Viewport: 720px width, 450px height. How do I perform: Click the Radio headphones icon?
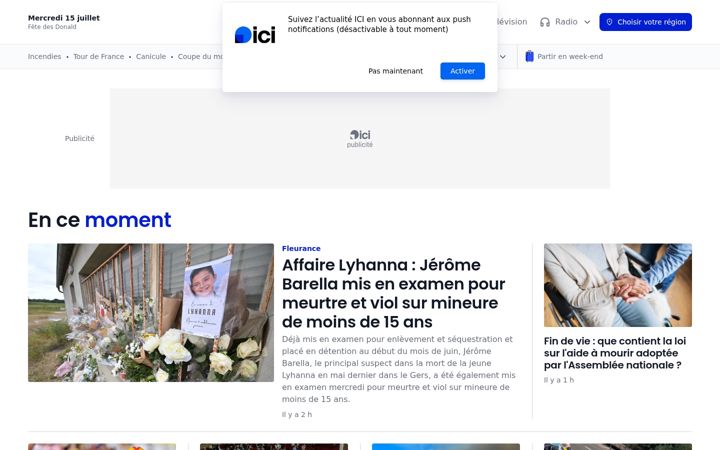(x=545, y=22)
